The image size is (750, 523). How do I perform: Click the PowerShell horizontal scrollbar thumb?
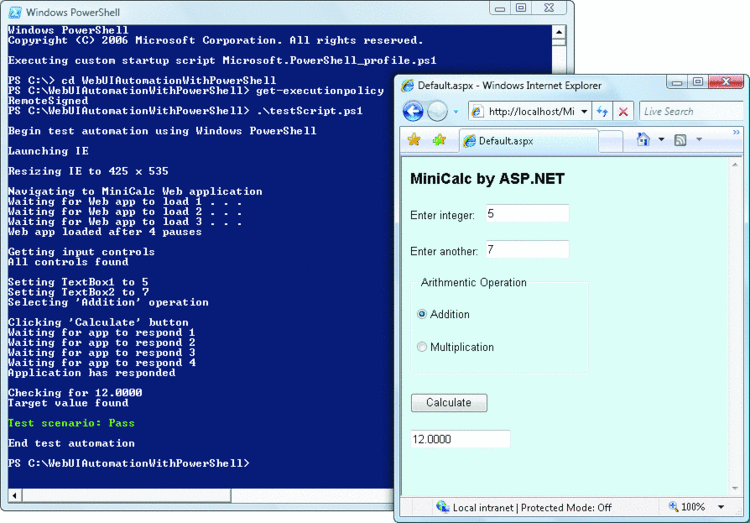tap(126, 495)
